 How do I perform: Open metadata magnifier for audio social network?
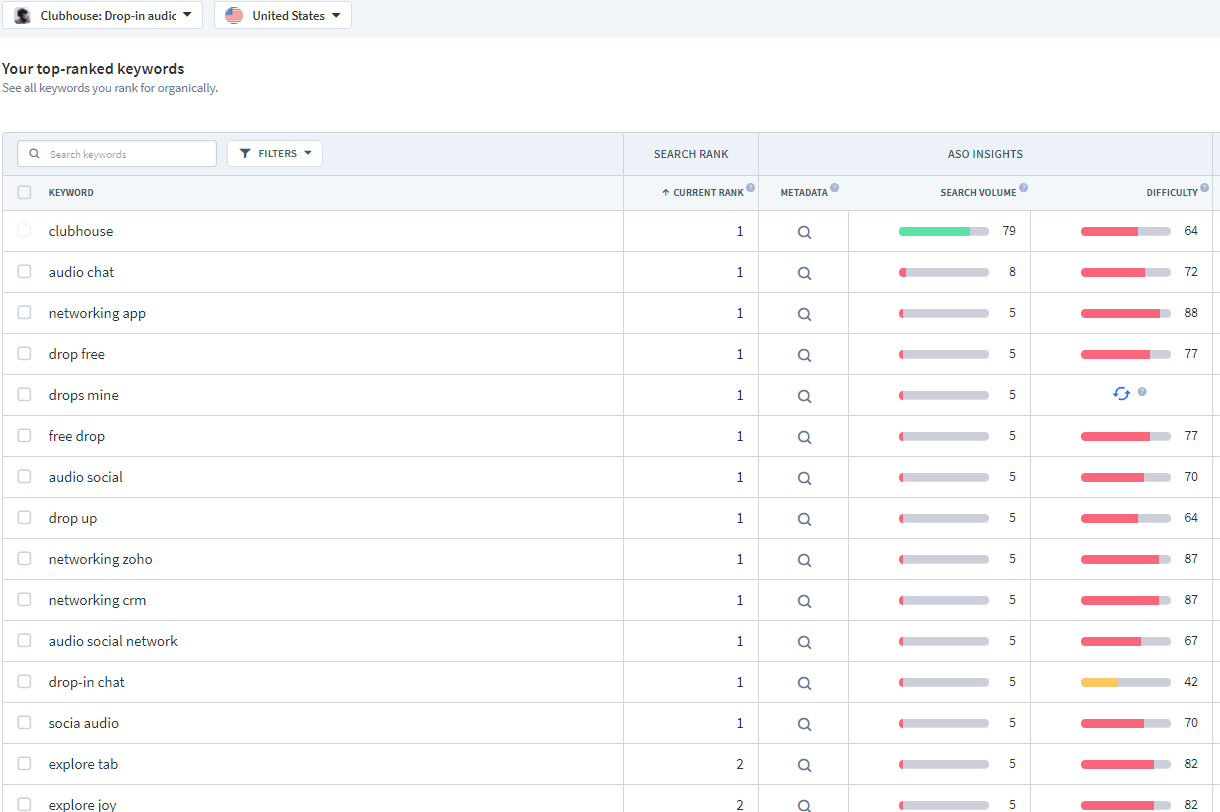coord(804,642)
